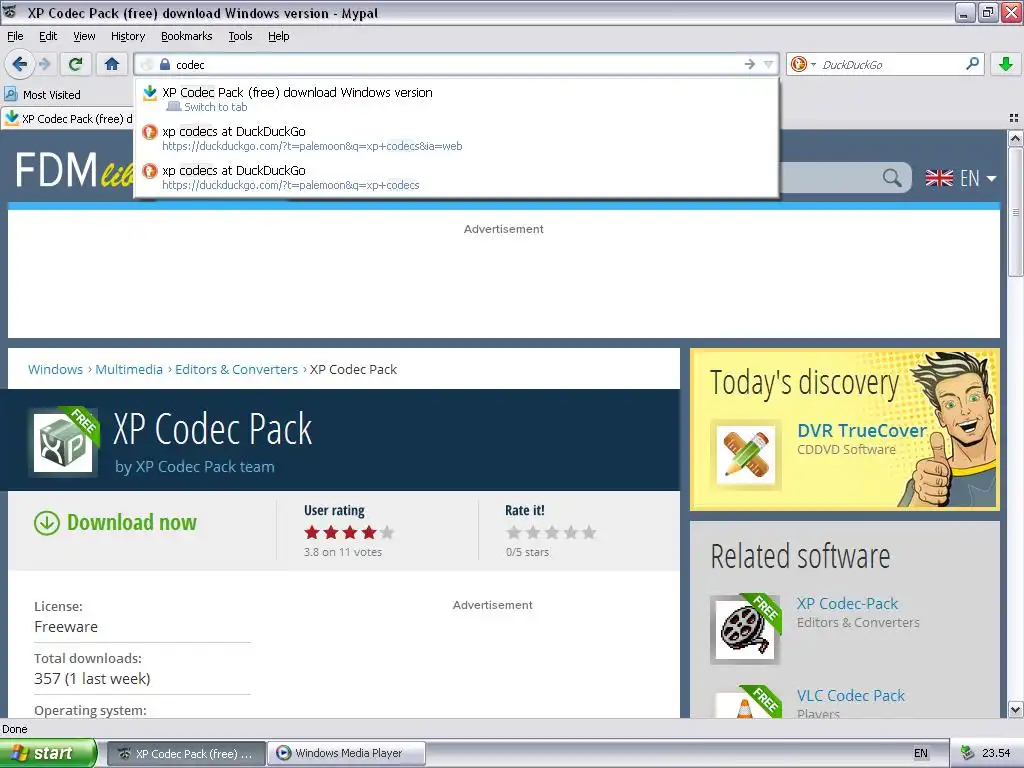
Task: Switch to Windows Media Player taskbar button
Action: pyautogui.click(x=347, y=753)
